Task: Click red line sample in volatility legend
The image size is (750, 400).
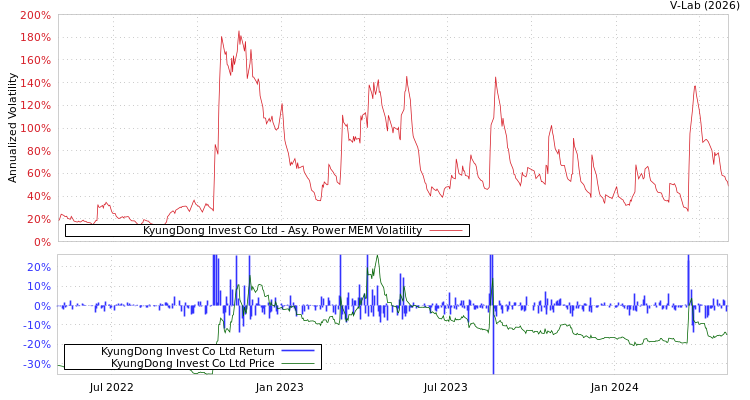Action: click(446, 230)
